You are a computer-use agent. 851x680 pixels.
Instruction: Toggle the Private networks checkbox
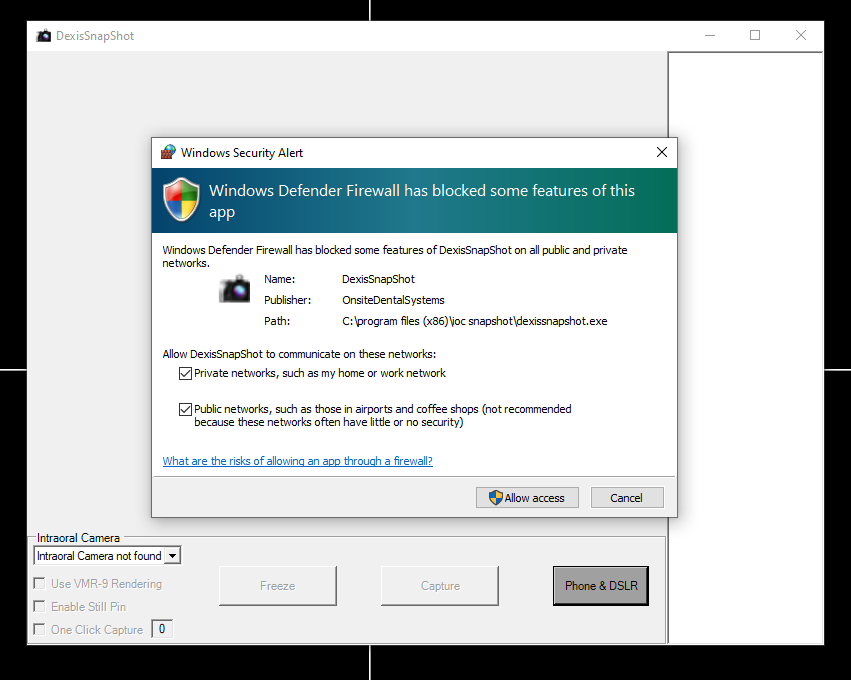pos(185,373)
